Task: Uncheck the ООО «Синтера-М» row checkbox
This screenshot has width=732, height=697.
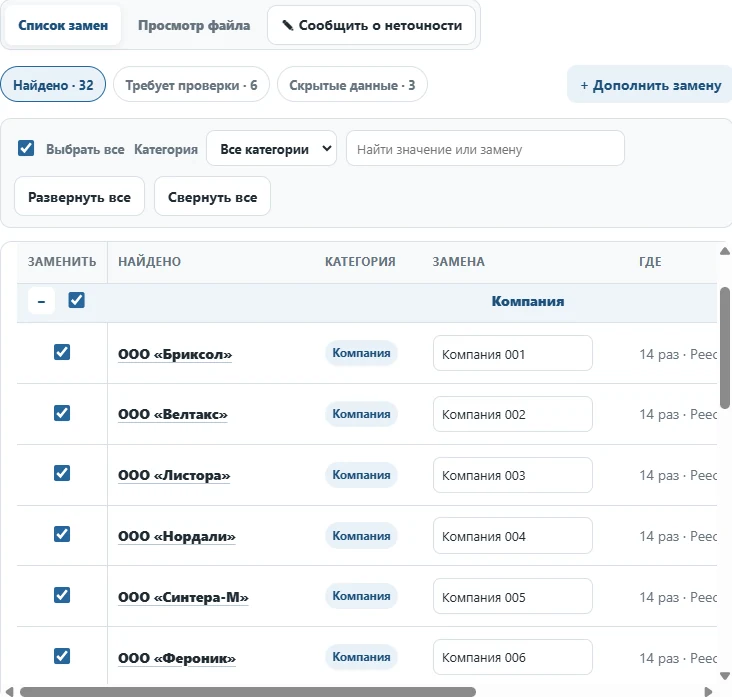Action: (62, 595)
